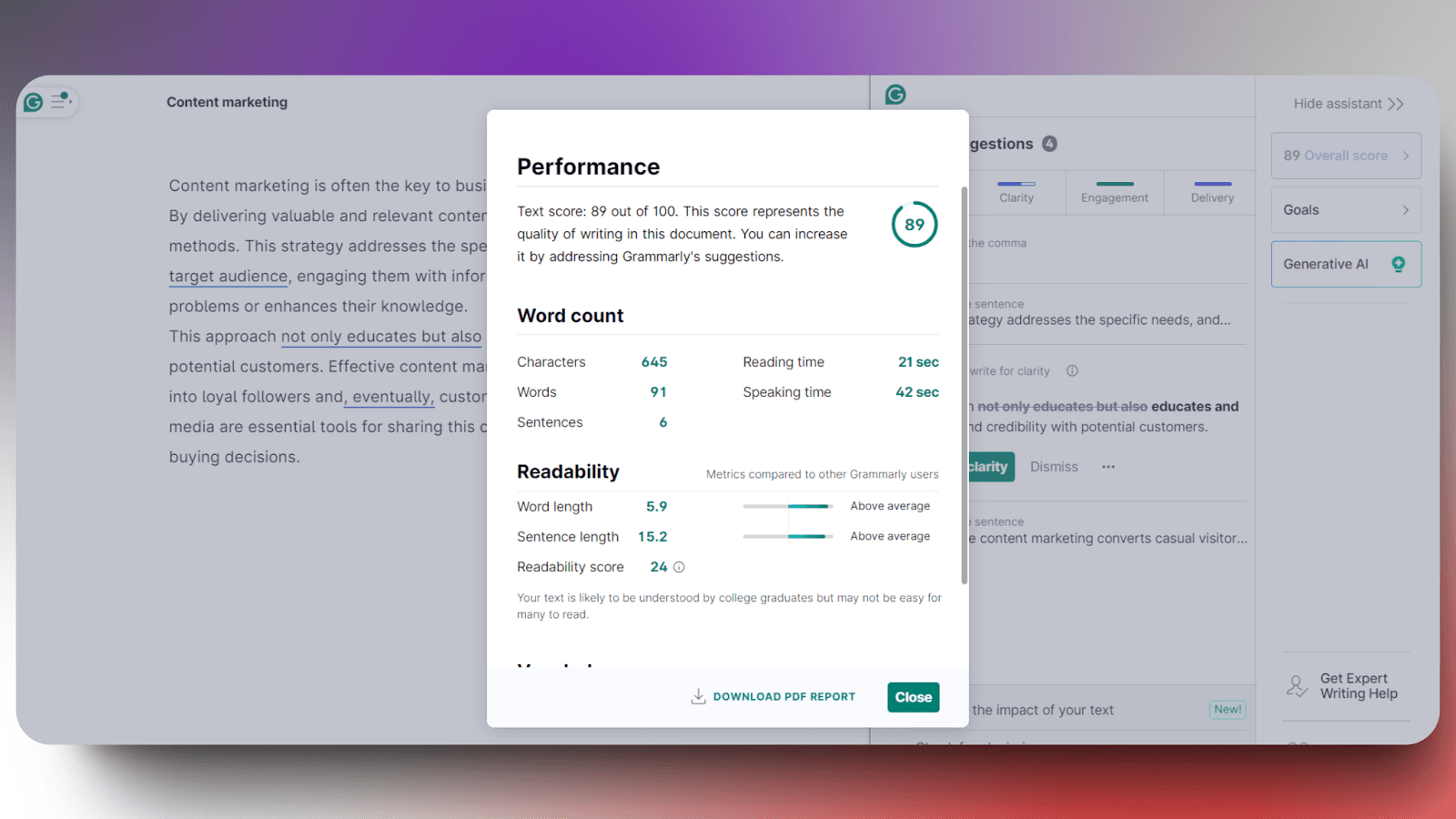Viewport: 1456px width, 819px height.
Task: Click the Word length comparison bar
Action: point(787,506)
